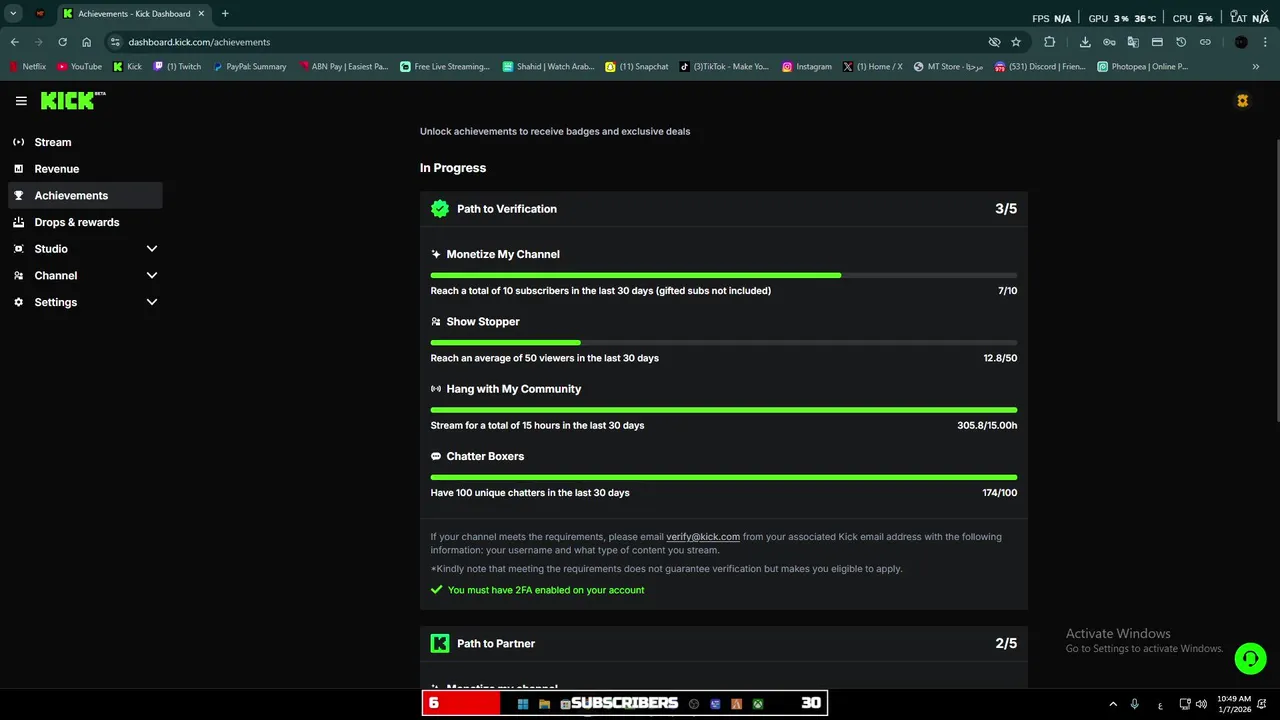This screenshot has width=1280, height=720.
Task: Open the browser downloads icon
Action: point(1085,42)
